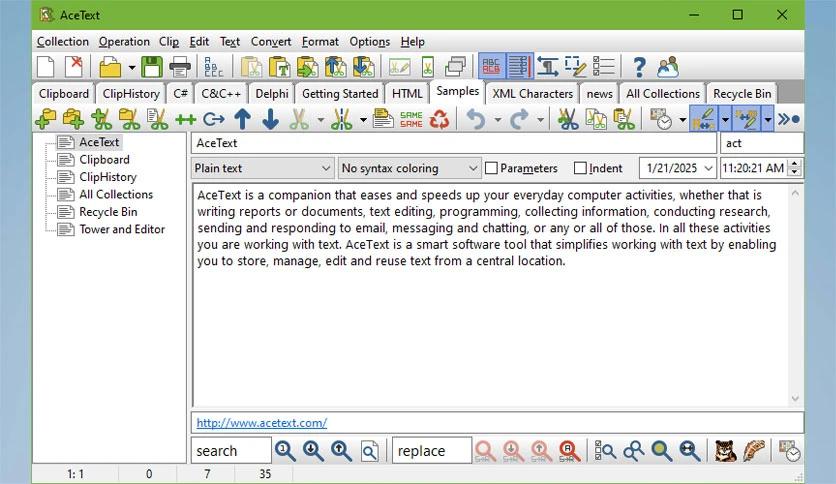Switch to the Delphi tab
Image resolution: width=836 pixels, height=484 pixels.
[272, 94]
